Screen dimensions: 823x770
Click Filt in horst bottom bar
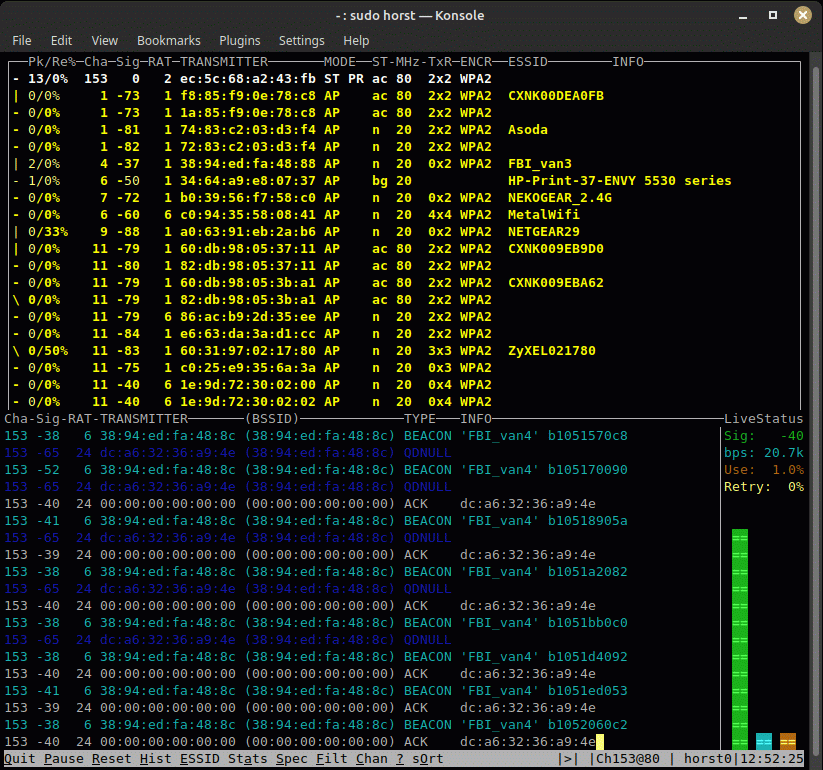332,758
